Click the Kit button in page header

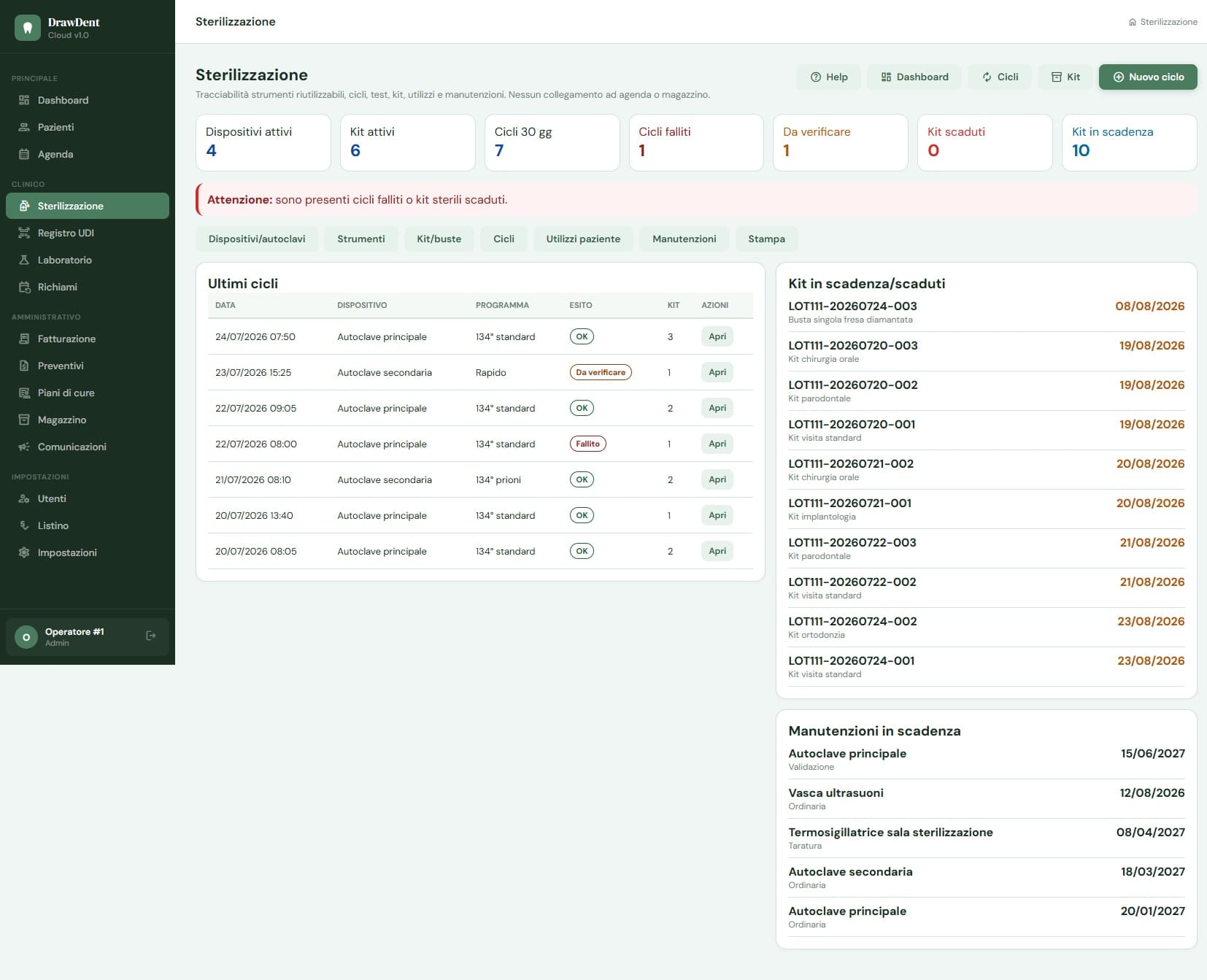1065,77
